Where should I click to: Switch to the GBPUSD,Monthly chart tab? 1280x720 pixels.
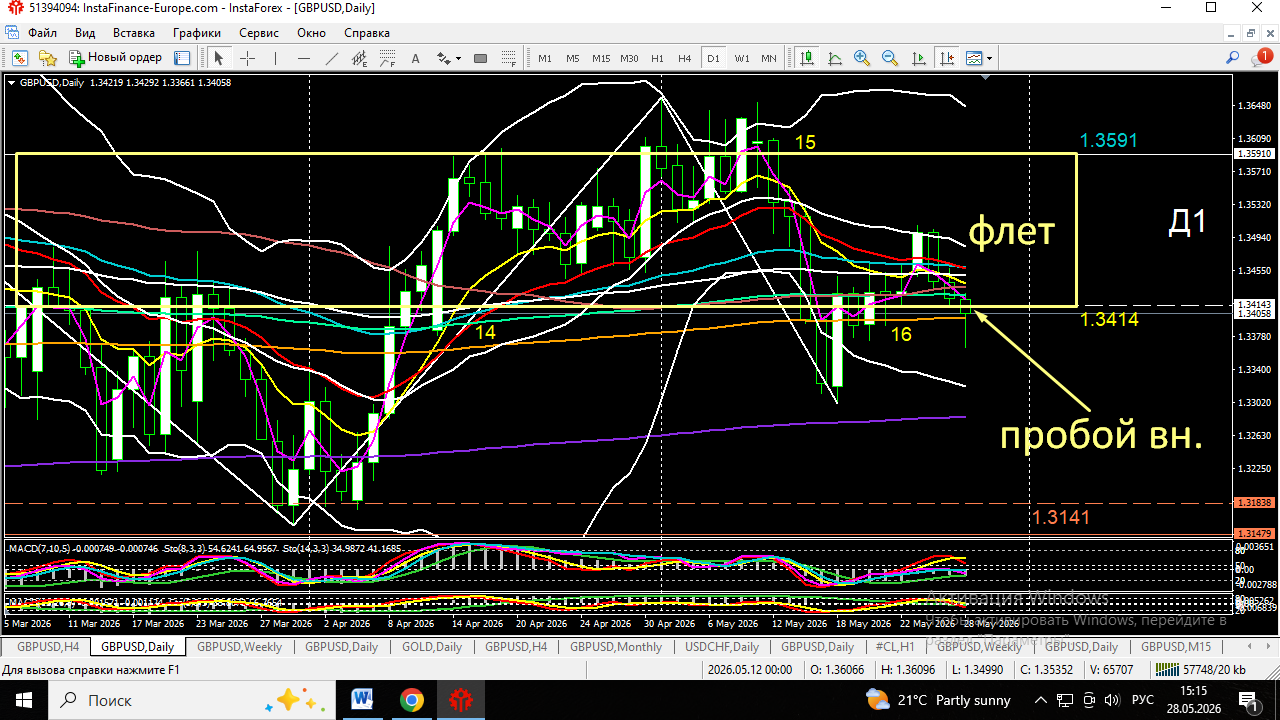616,647
